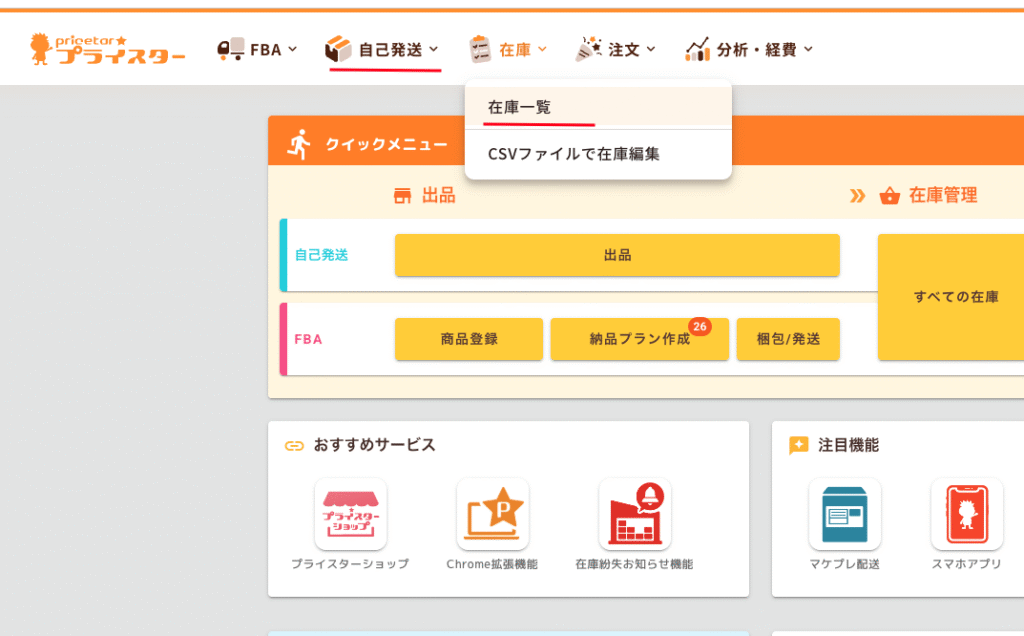The height and width of the screenshot is (636, 1024).
Task: Click the FBA truck icon
Action: (x=231, y=49)
